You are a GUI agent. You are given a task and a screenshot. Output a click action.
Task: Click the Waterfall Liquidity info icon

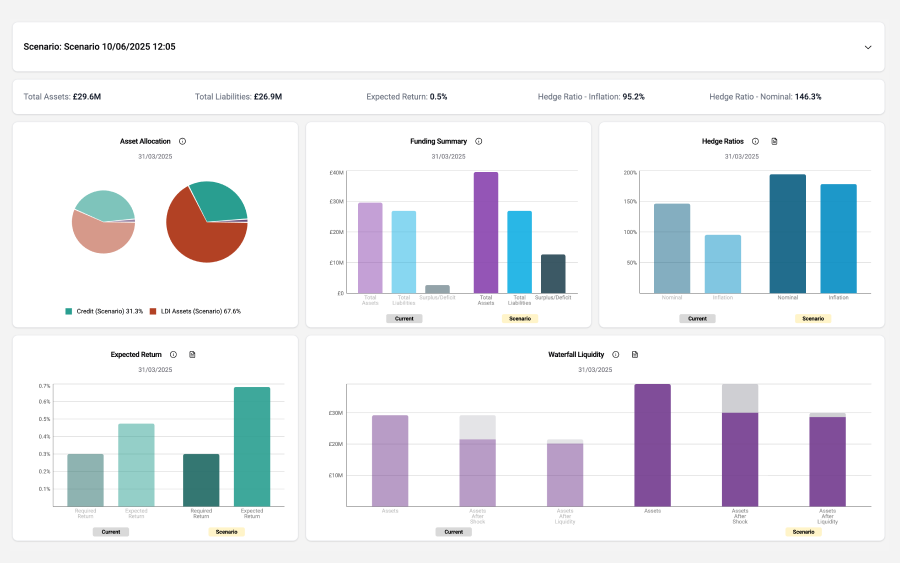click(x=615, y=354)
